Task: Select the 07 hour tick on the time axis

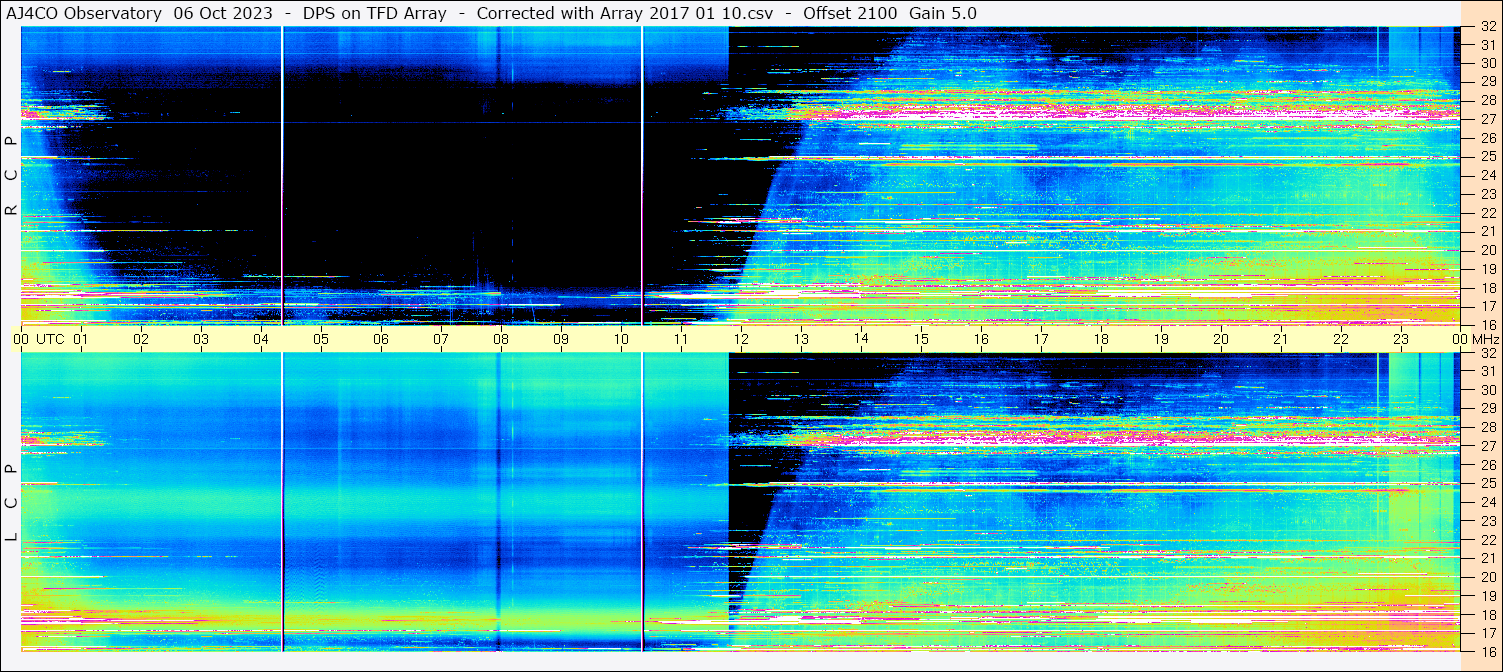Action: point(441,339)
